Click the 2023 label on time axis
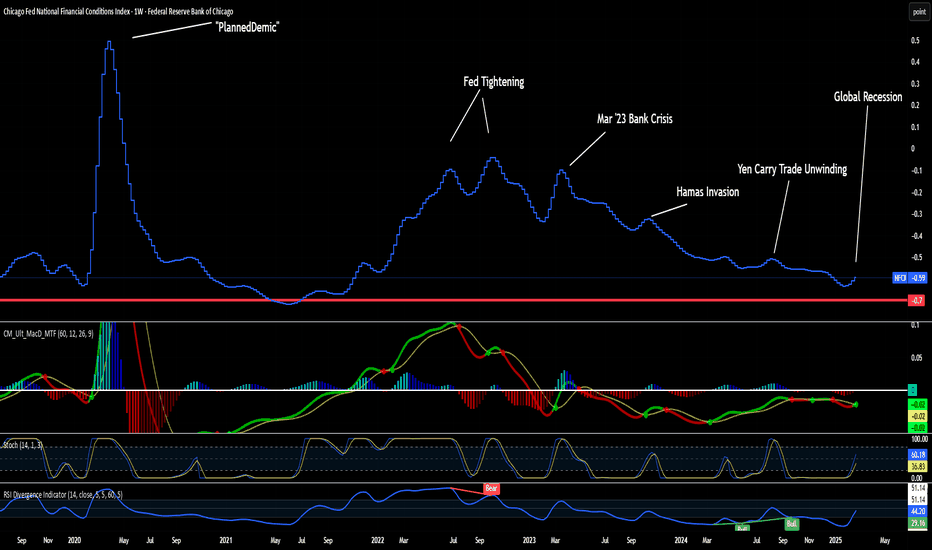The image size is (932, 550). click(529, 540)
